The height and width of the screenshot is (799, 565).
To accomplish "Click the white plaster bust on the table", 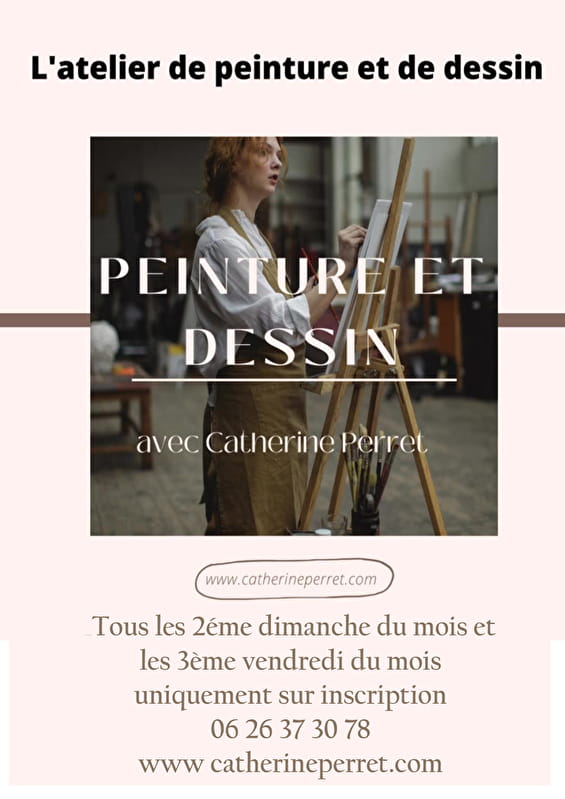I will click(103, 347).
